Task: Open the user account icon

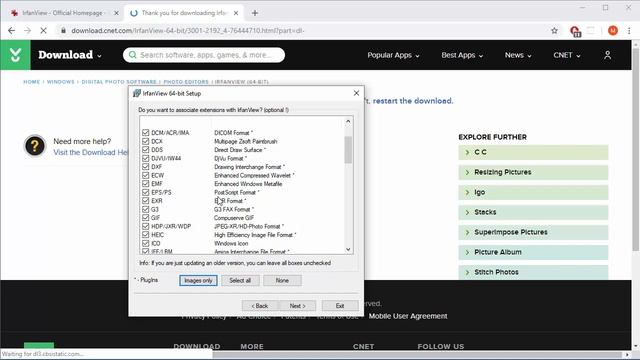Action: pos(607,55)
